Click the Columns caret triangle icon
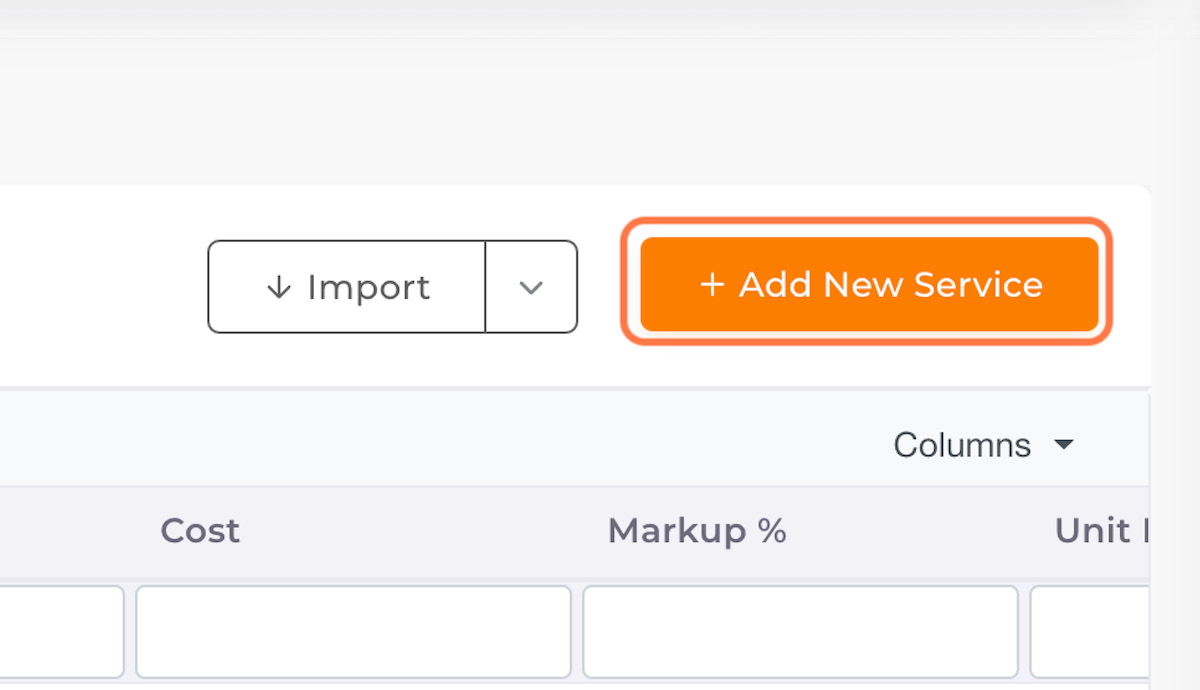This screenshot has height=690, width=1200. coord(1064,444)
